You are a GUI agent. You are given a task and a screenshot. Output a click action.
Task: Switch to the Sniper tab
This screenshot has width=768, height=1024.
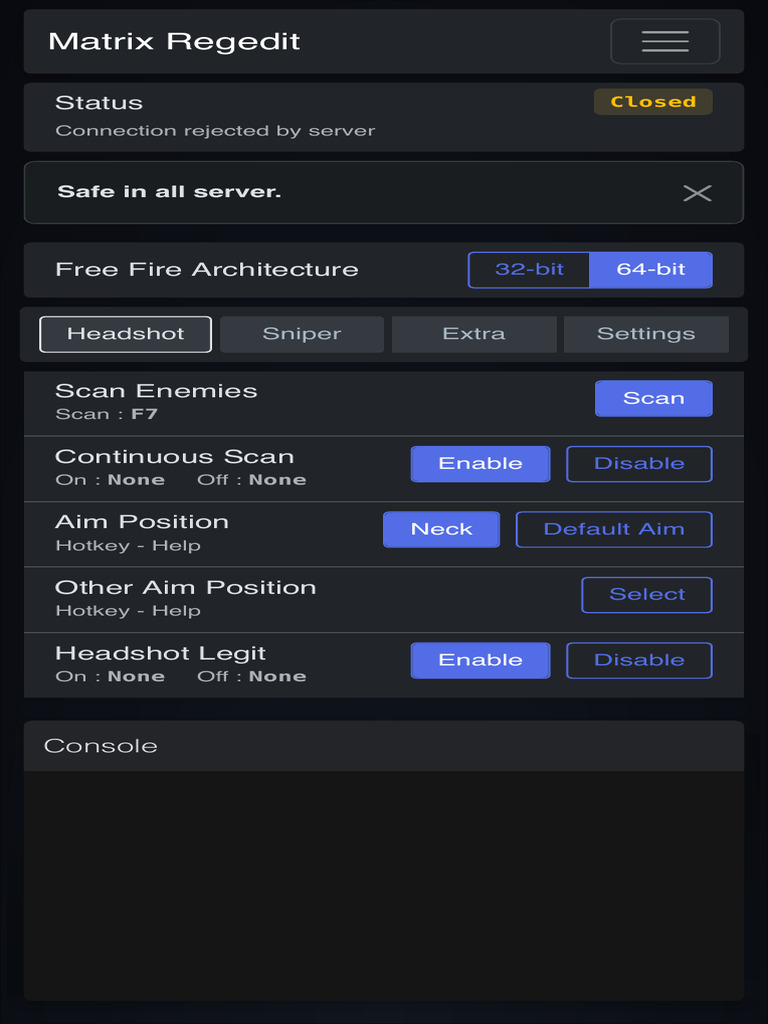(302, 334)
